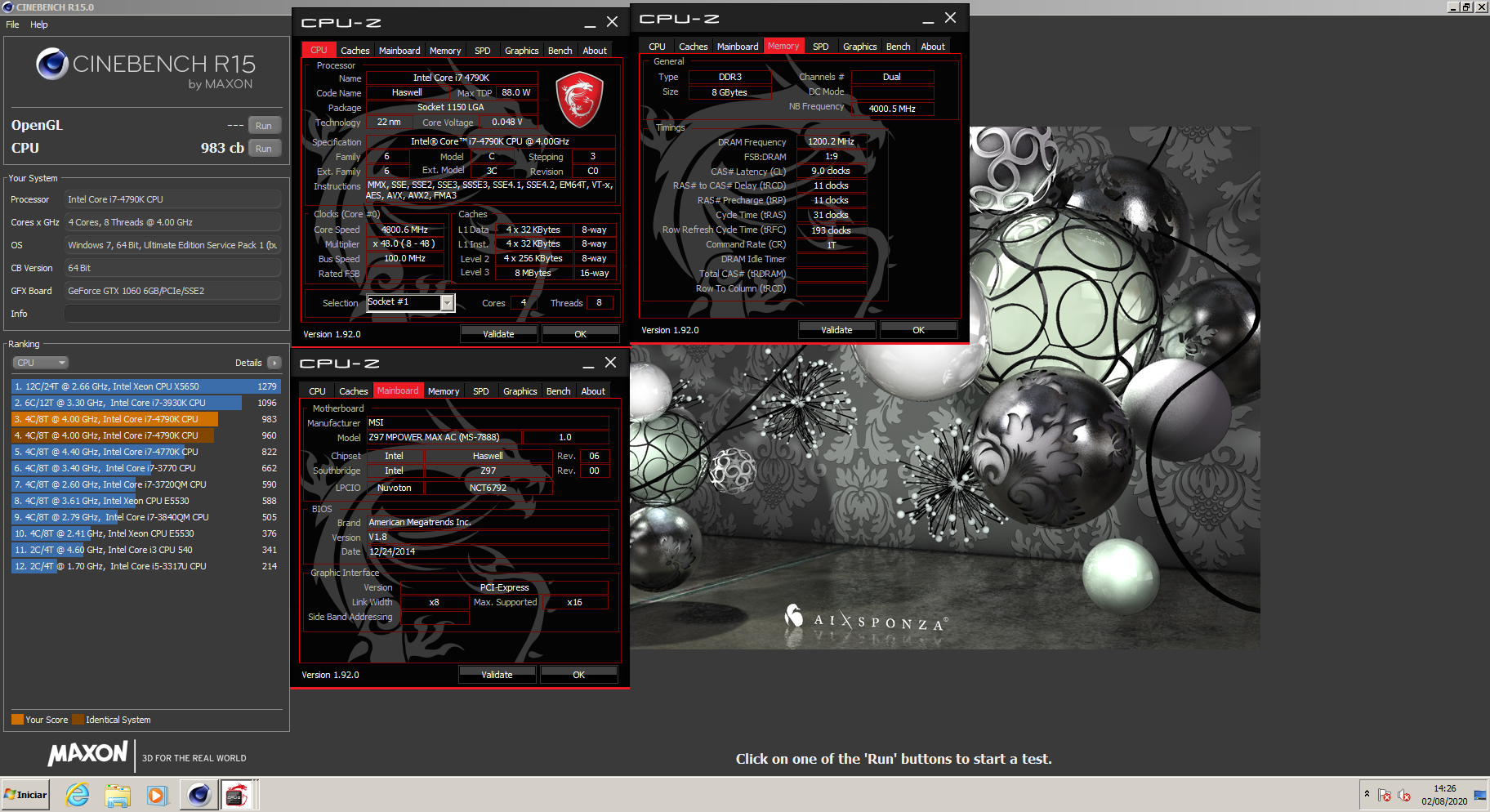
Task: Open SPD tab in top-left CPU-Z
Action: 483,51
